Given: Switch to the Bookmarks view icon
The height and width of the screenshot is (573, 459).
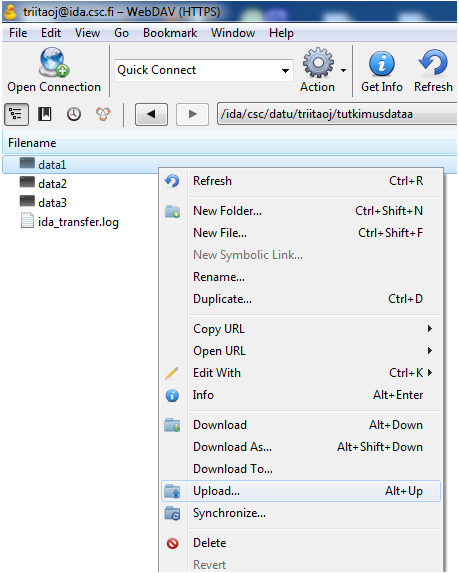Looking at the screenshot, I should tap(45, 114).
